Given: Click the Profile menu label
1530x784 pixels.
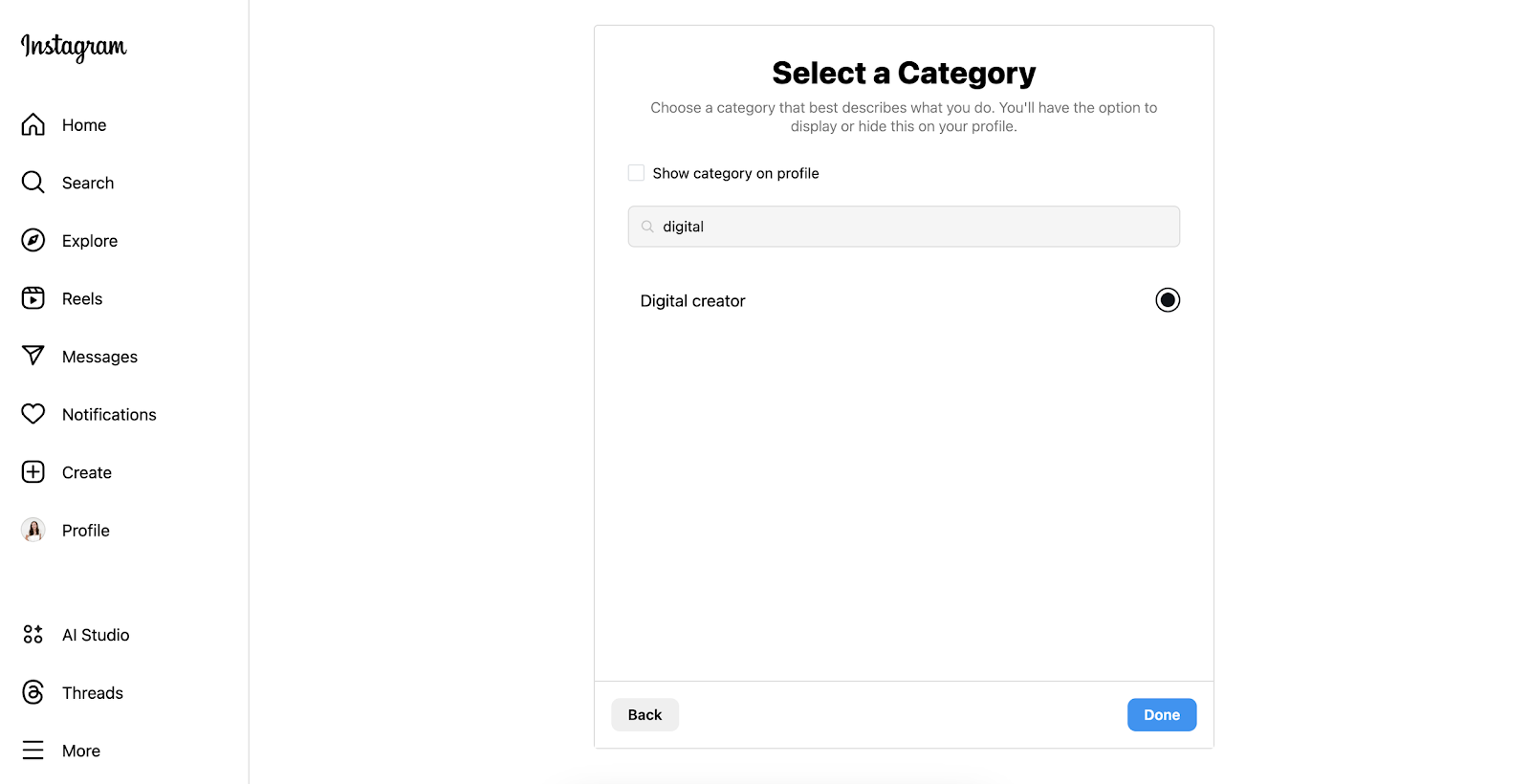Looking at the screenshot, I should point(86,531).
